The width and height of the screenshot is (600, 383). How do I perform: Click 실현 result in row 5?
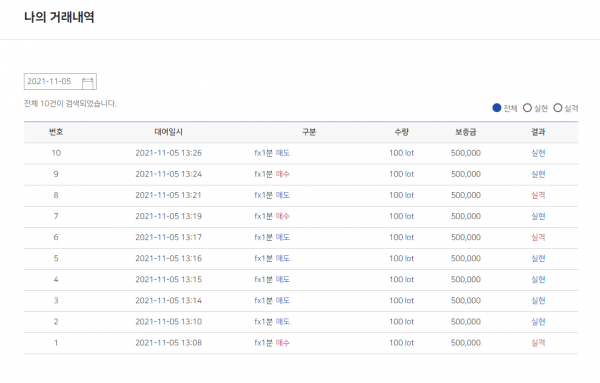(538, 258)
